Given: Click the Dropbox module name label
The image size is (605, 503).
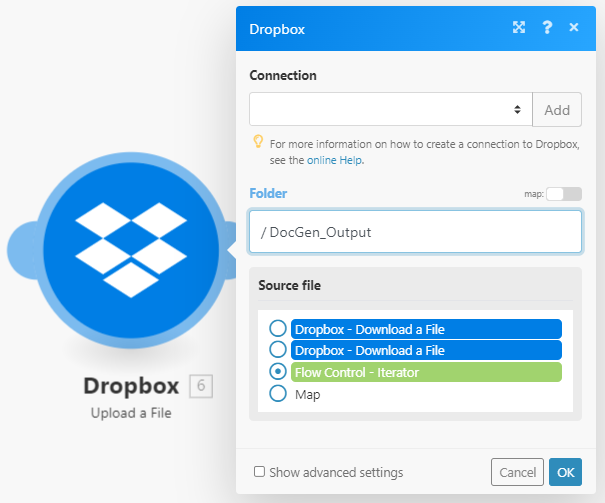Looking at the screenshot, I should (131, 386).
